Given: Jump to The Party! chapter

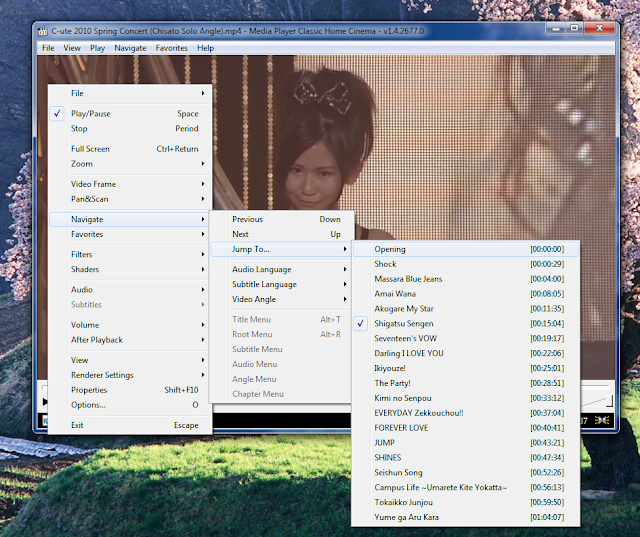Looking at the screenshot, I should tap(466, 383).
